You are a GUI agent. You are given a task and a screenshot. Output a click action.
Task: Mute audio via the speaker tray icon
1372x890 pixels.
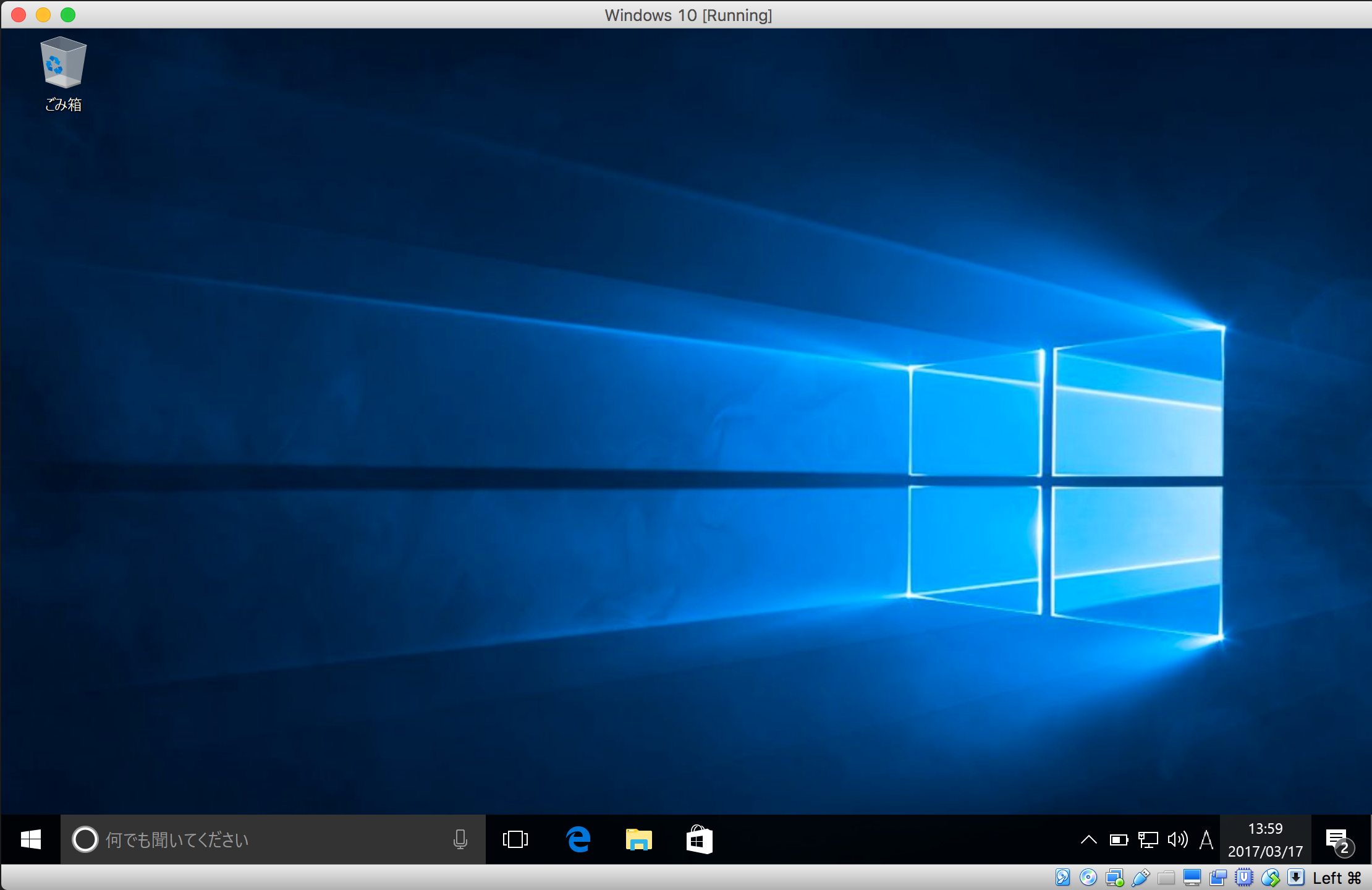pyautogui.click(x=1178, y=839)
